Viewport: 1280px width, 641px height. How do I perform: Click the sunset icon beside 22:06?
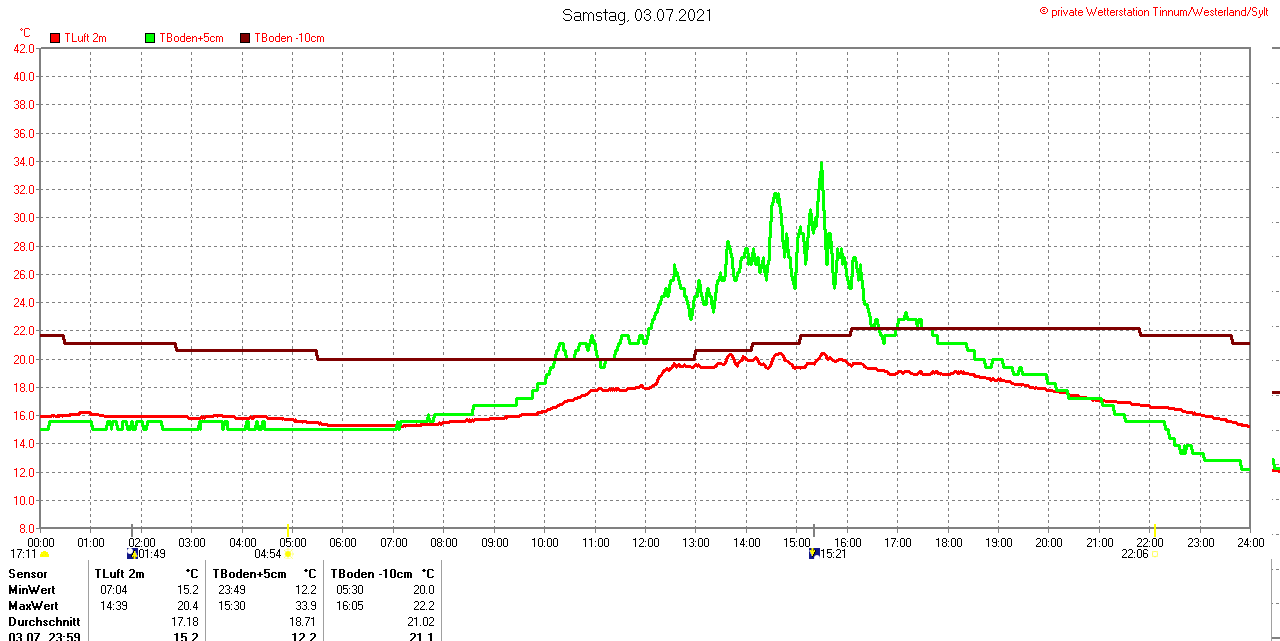click(1154, 554)
